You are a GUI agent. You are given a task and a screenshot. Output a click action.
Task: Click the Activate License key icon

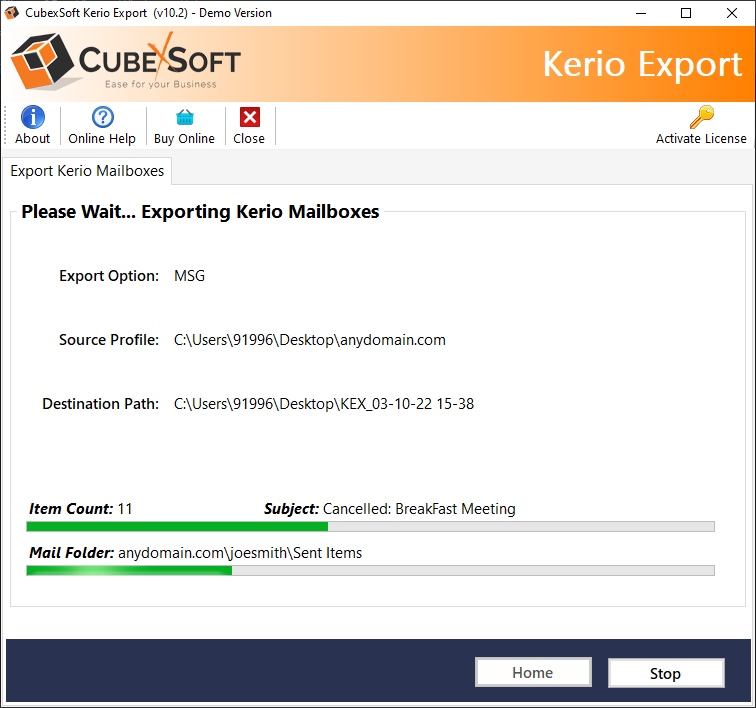click(701, 118)
